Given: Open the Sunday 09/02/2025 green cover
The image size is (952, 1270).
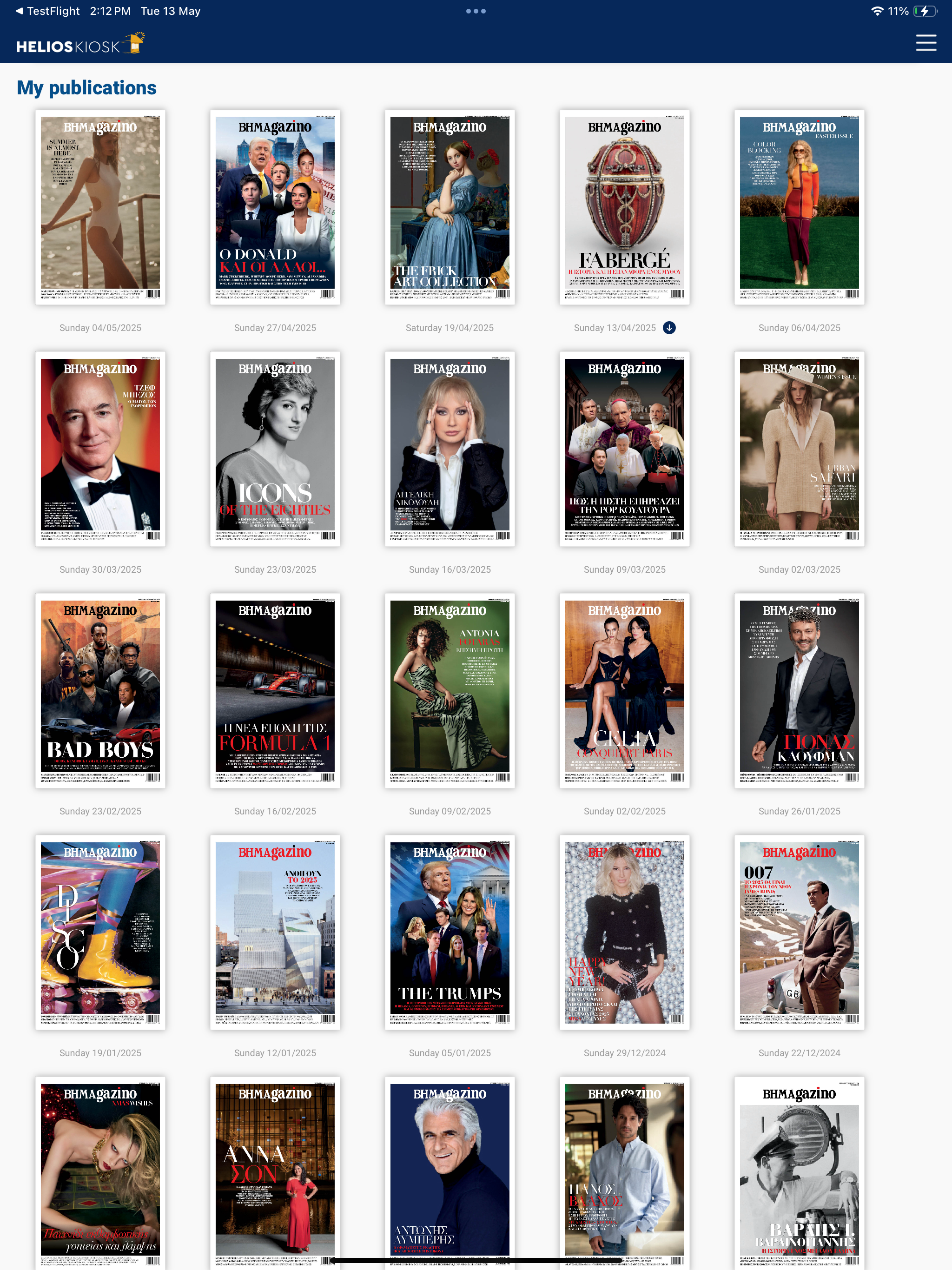Looking at the screenshot, I should [x=450, y=691].
